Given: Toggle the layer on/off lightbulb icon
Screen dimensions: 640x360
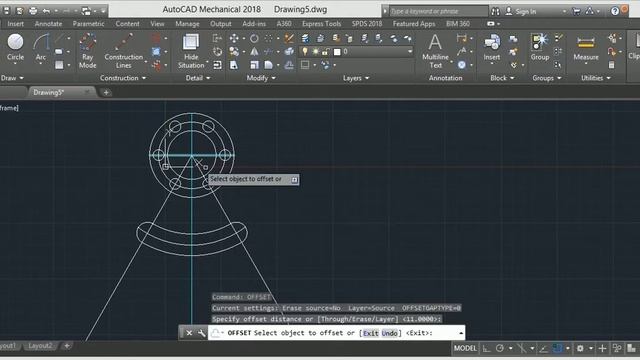Looking at the screenshot, I should tap(305, 52).
